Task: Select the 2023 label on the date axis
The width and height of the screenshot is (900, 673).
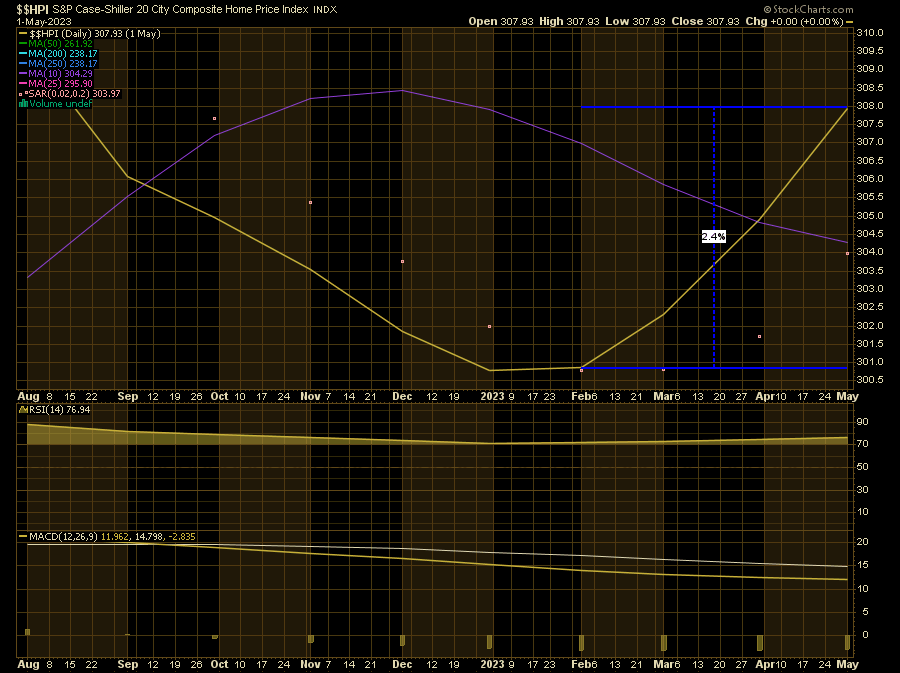Action: coord(492,396)
